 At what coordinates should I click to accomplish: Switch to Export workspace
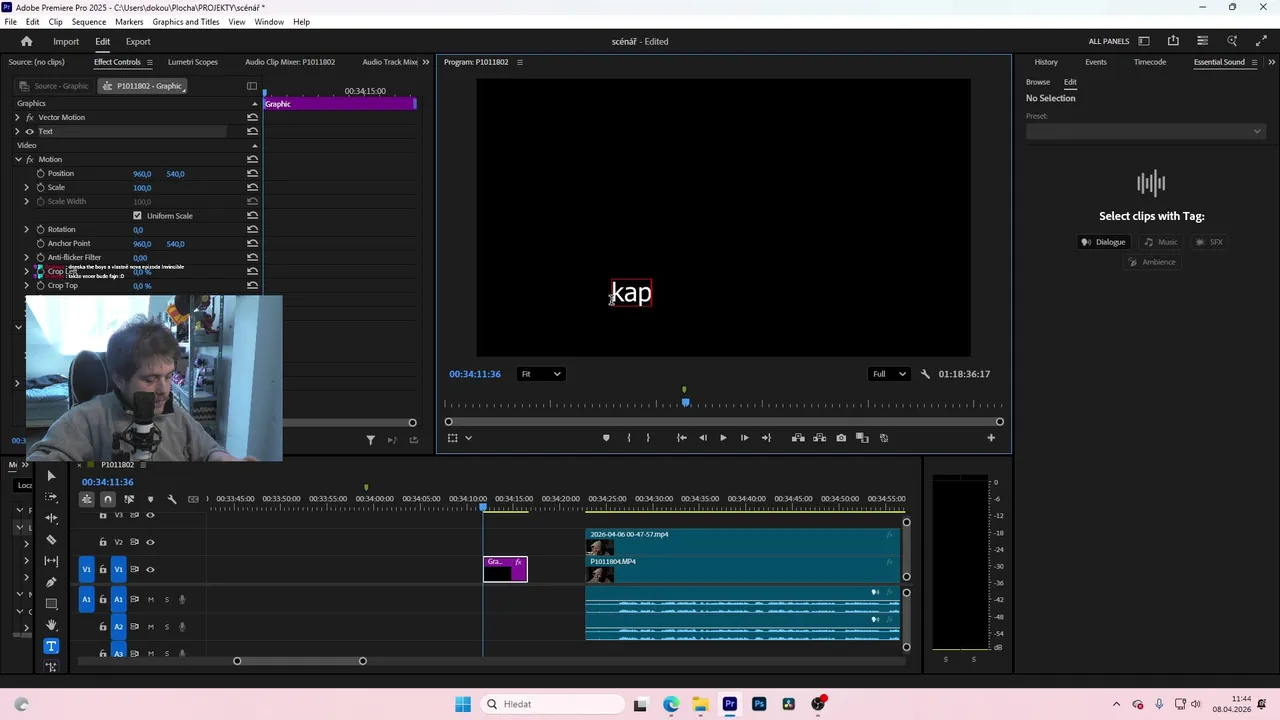138,42
